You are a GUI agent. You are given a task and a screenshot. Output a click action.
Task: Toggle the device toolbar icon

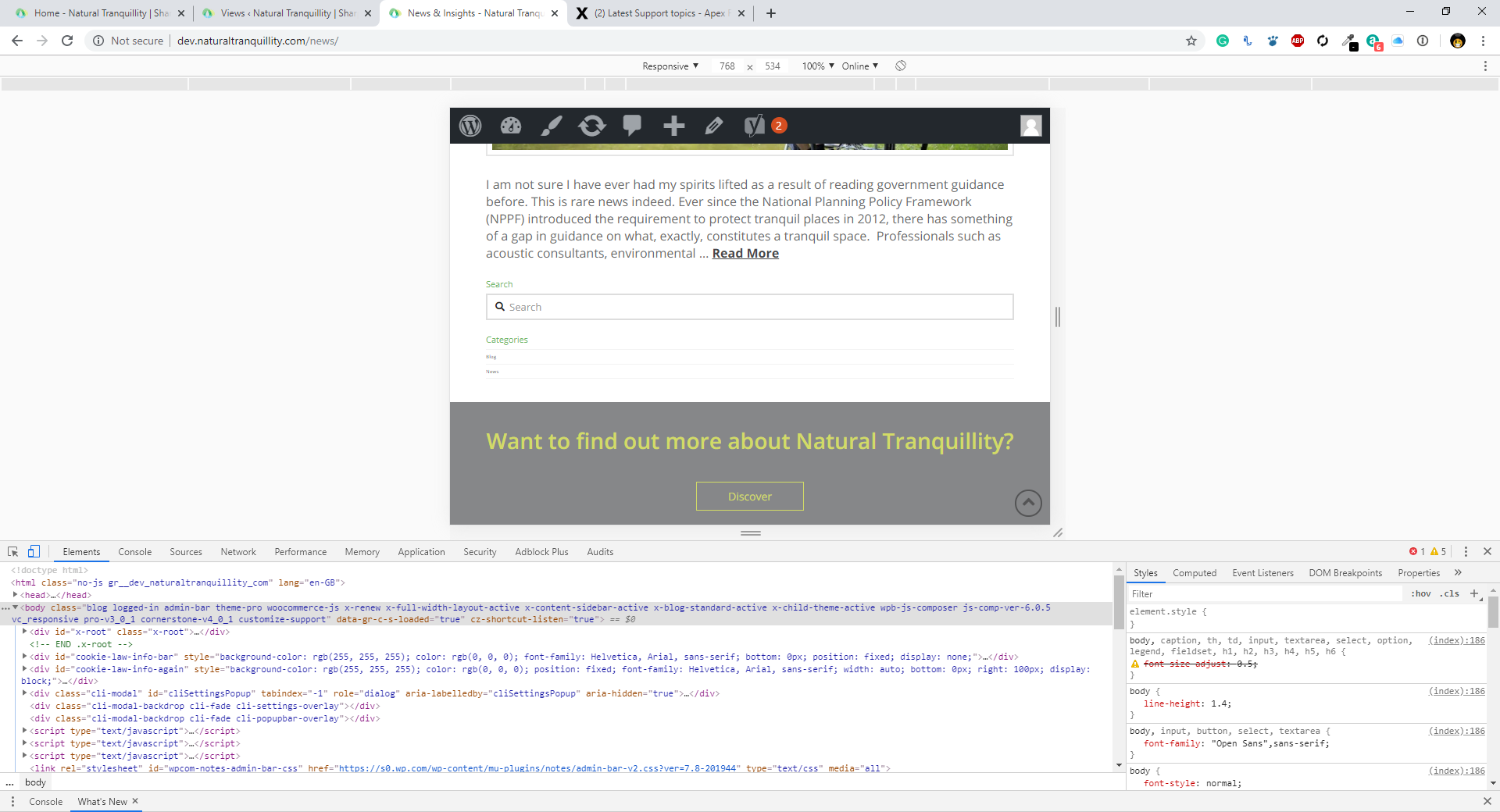(34, 552)
